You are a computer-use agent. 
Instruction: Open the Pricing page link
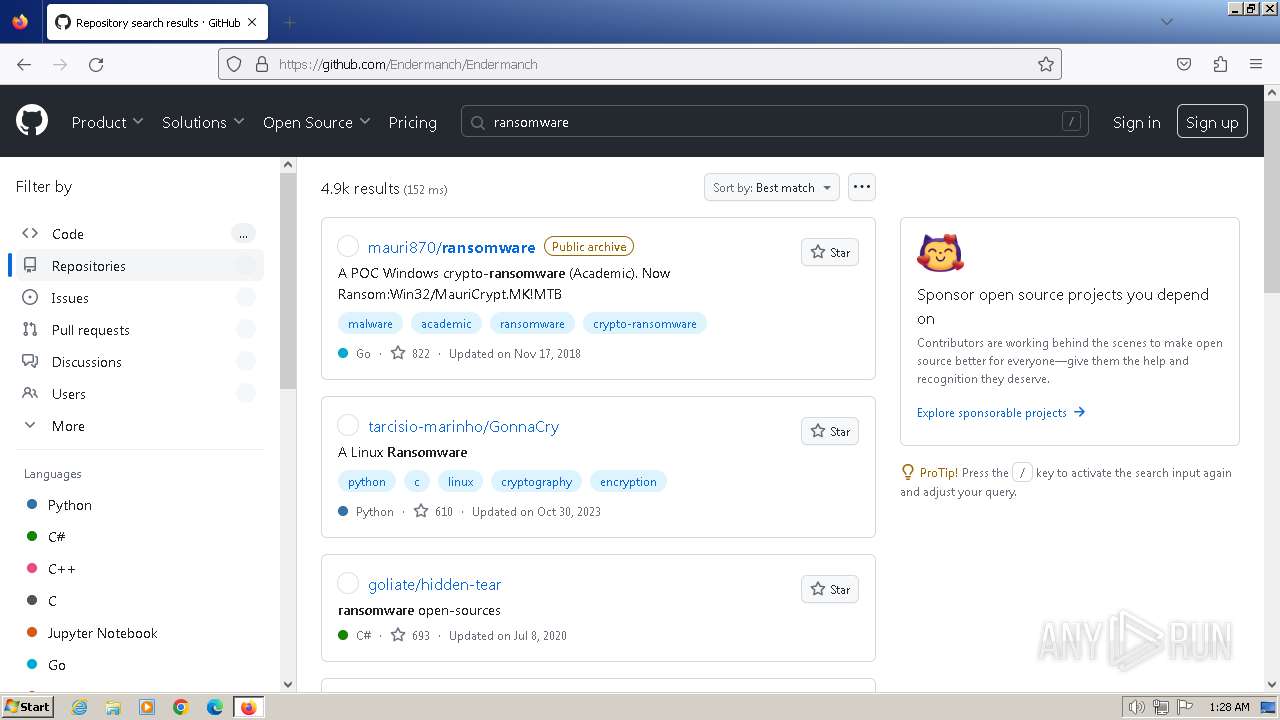tap(412, 122)
